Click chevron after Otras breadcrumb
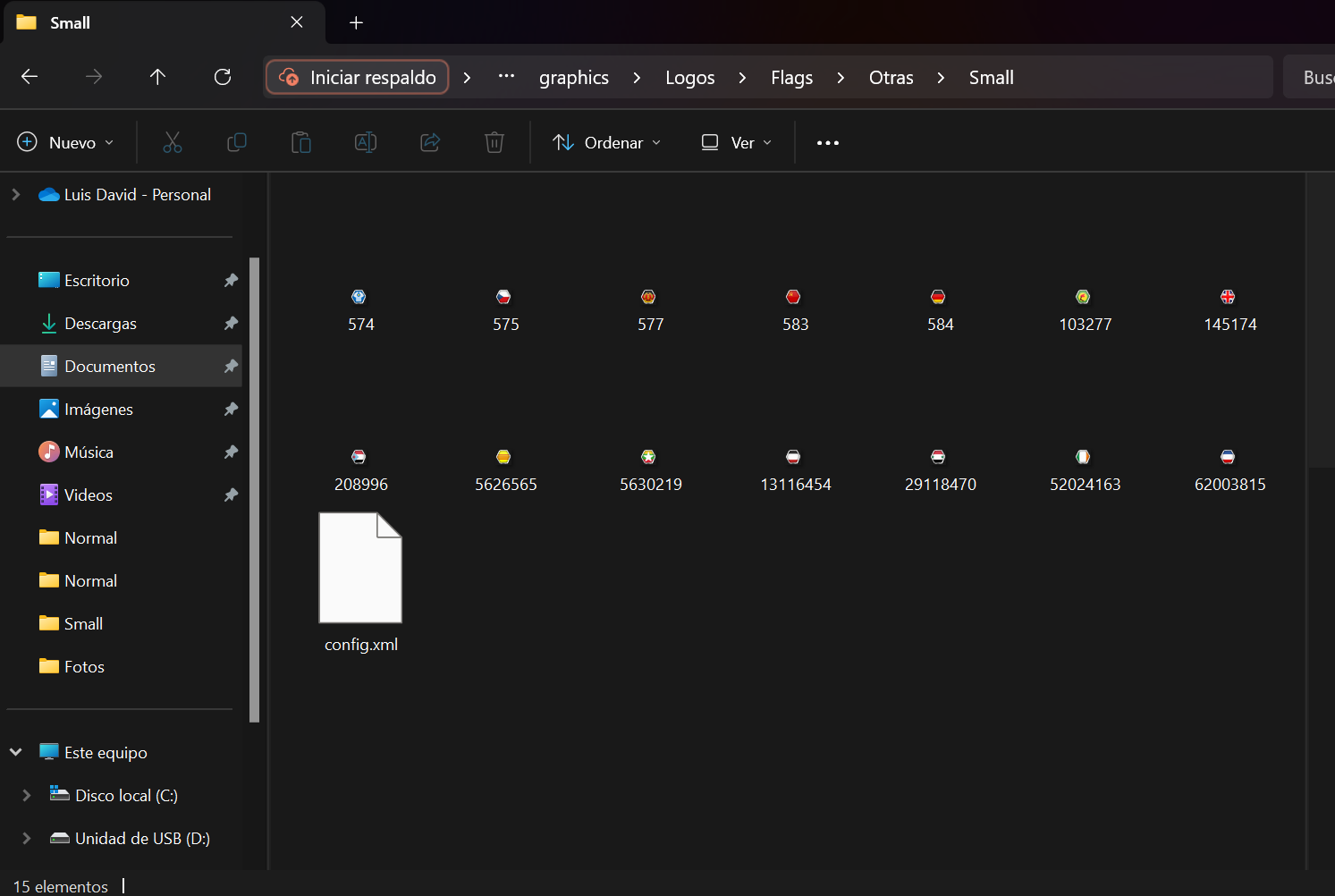The height and width of the screenshot is (896, 1335). coord(941,78)
